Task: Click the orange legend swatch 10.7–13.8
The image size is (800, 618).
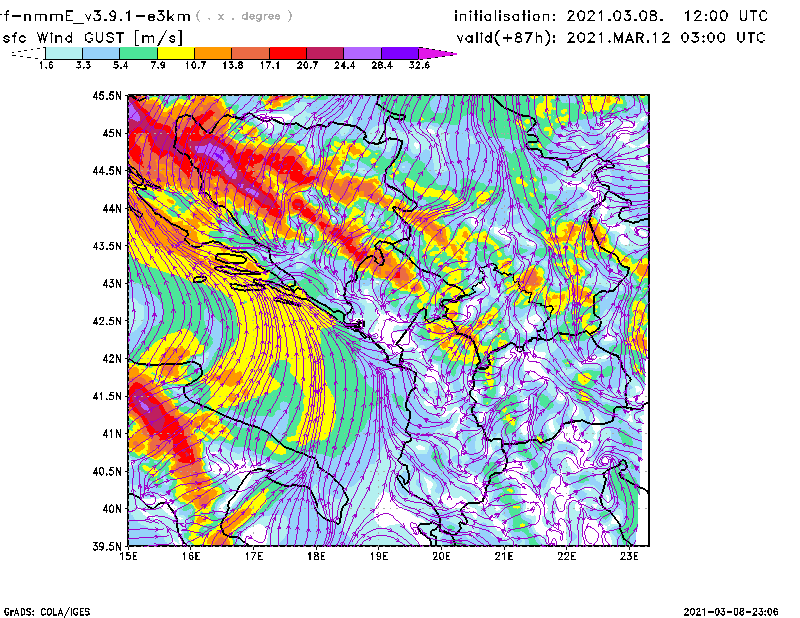Action: [213, 53]
